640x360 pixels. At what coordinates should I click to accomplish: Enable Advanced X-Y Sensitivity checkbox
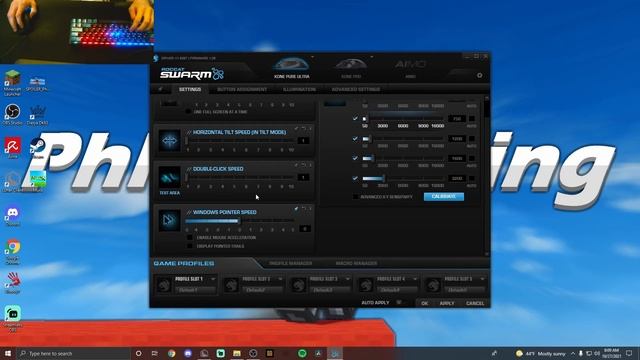coord(356,197)
